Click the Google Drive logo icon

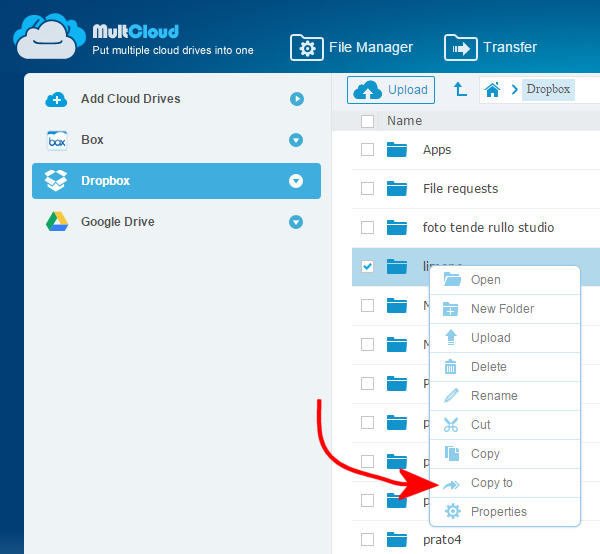point(57,222)
